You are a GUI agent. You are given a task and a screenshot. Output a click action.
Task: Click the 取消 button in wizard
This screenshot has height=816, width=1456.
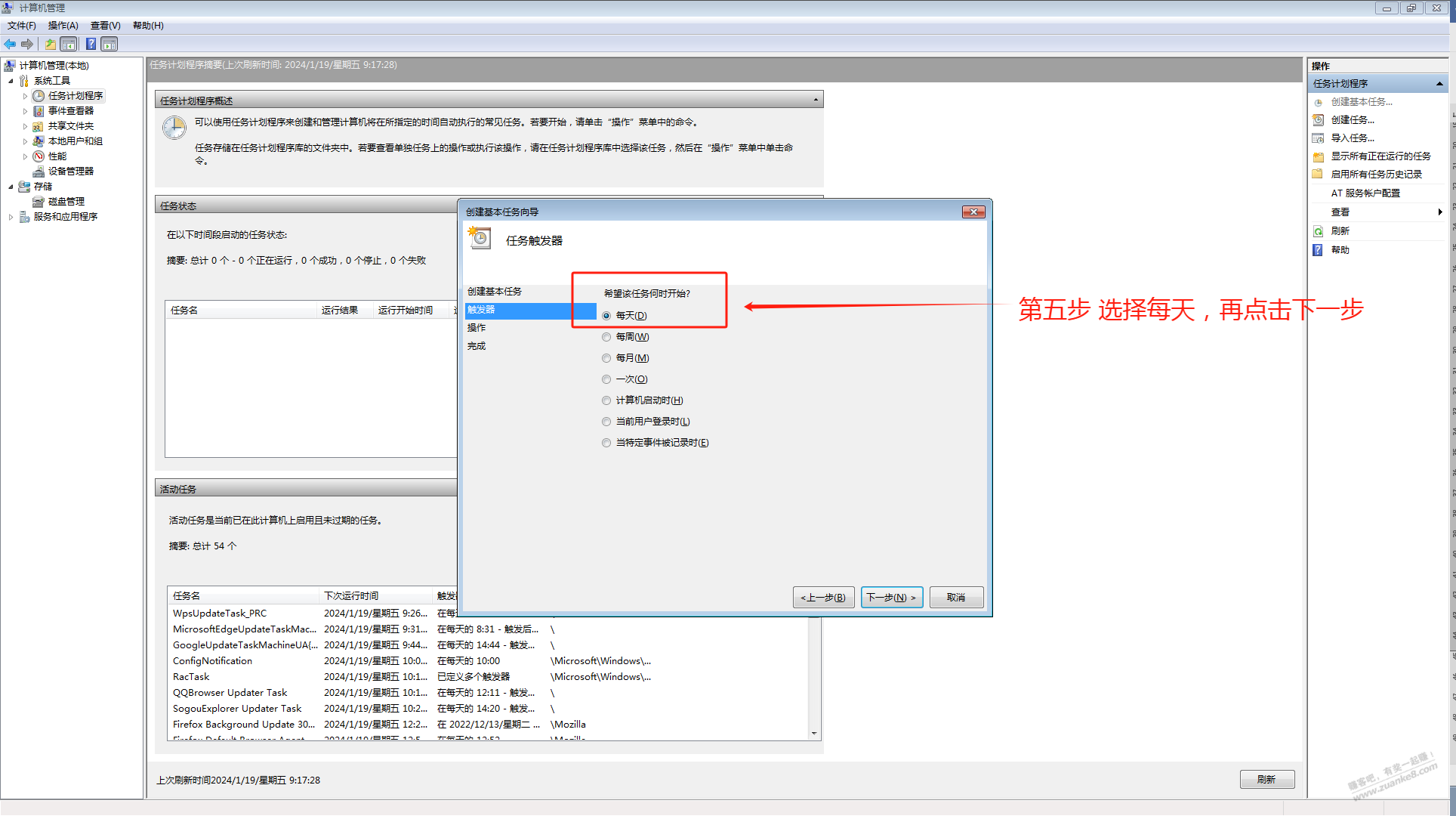pyautogui.click(x=956, y=598)
